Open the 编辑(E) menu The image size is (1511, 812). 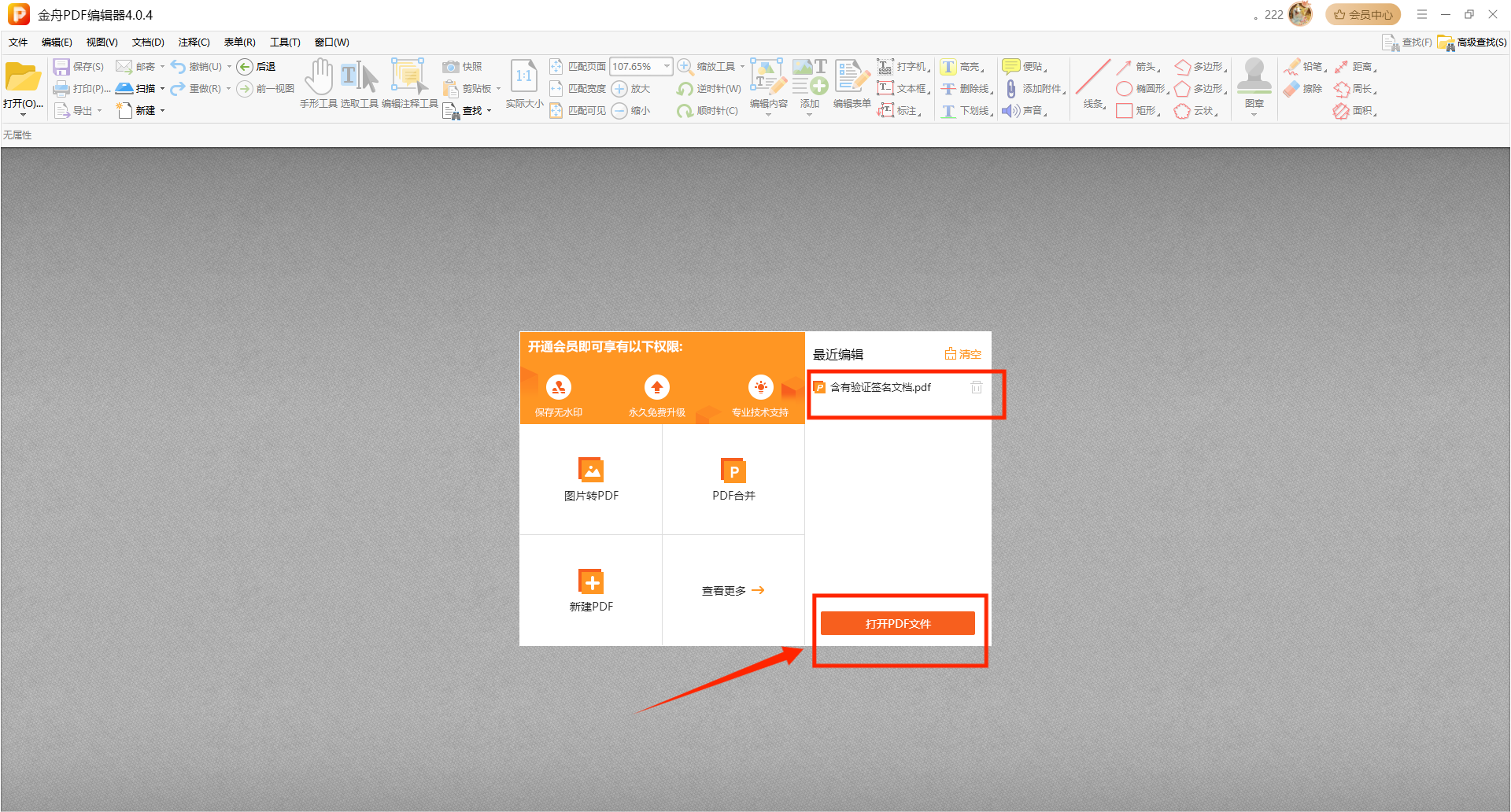[57, 42]
